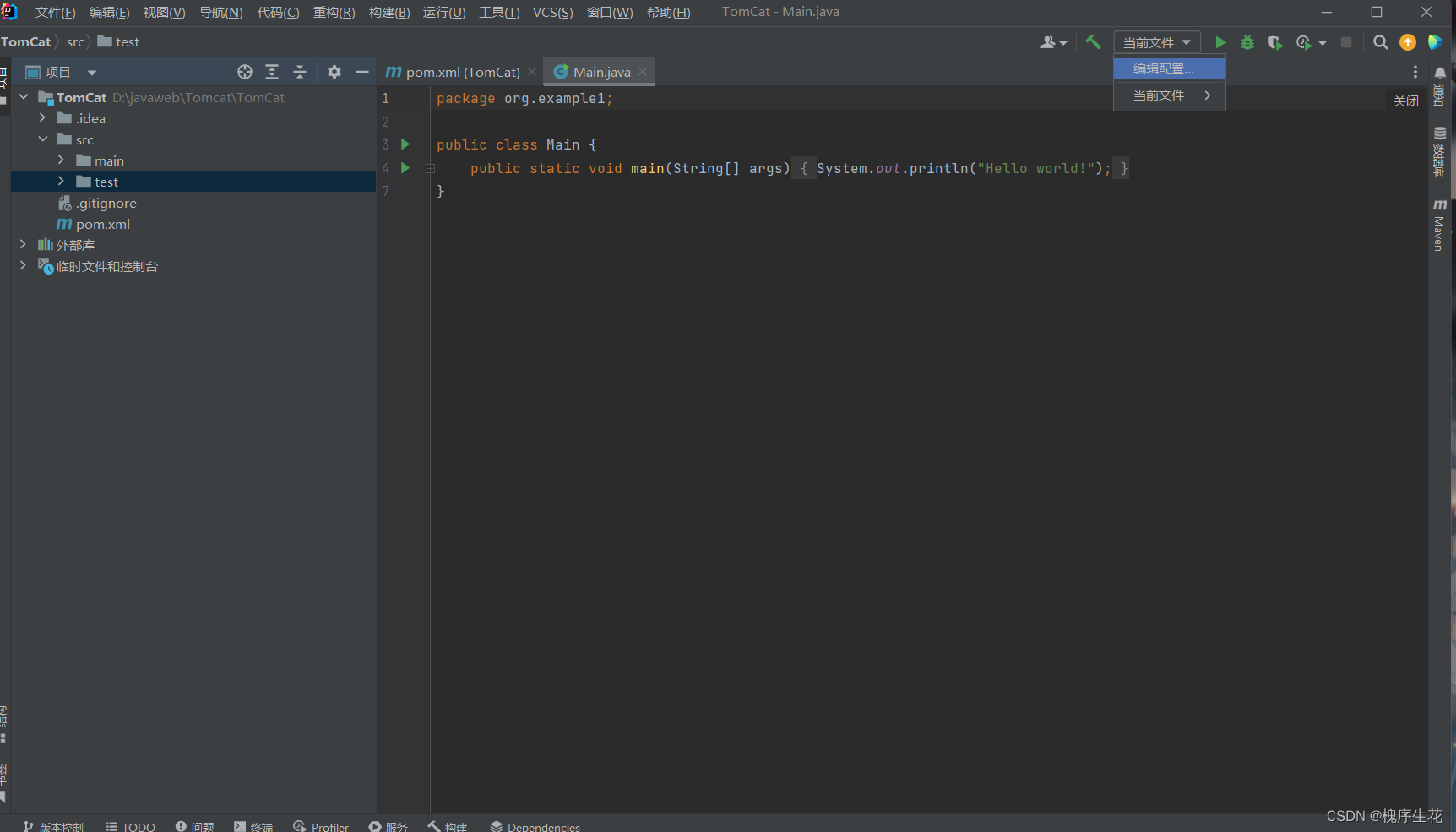Open Notifications bell tool window
1456x832 pixels.
click(x=1440, y=85)
